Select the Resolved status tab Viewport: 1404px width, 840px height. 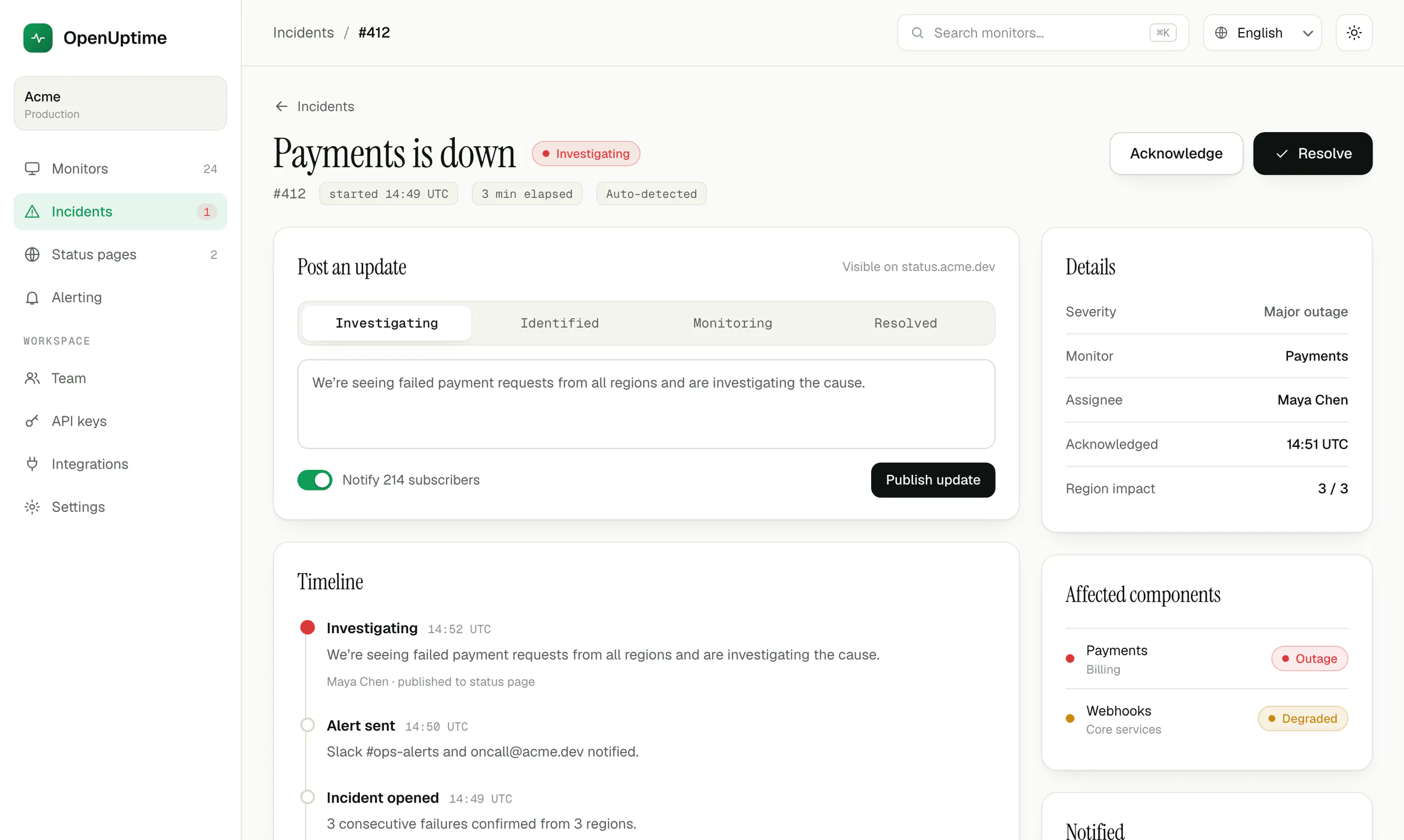pos(905,323)
